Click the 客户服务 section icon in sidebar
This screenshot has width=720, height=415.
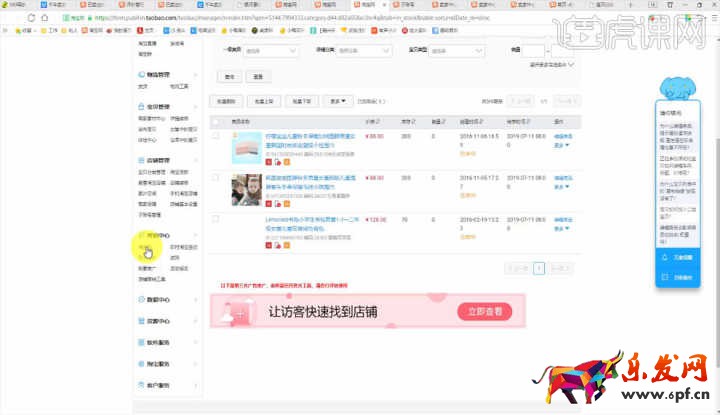tap(142, 385)
